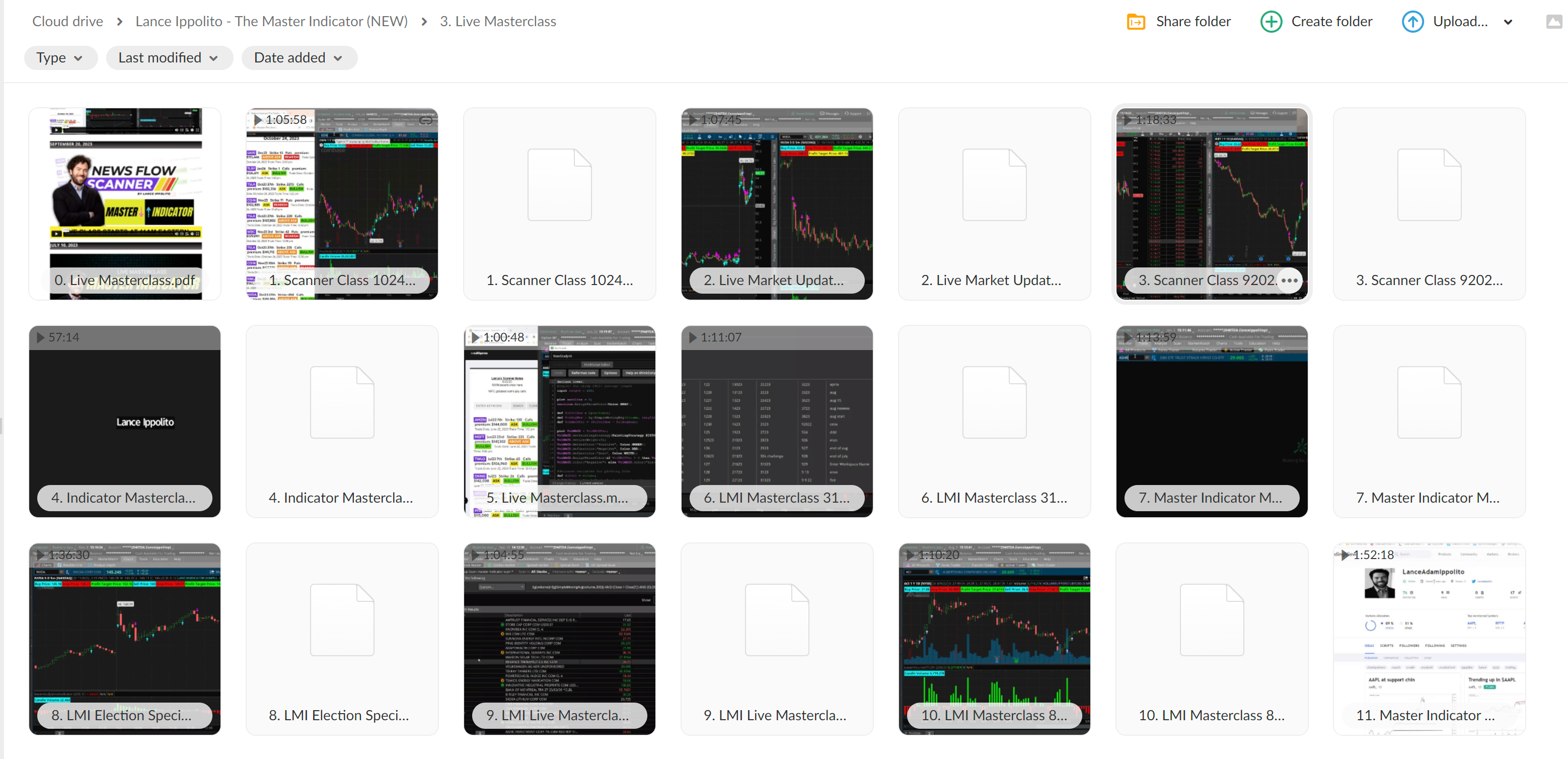Open 1. Scanner Class 1024 video thumbnail
The height and width of the screenshot is (759, 1568).
(342, 204)
